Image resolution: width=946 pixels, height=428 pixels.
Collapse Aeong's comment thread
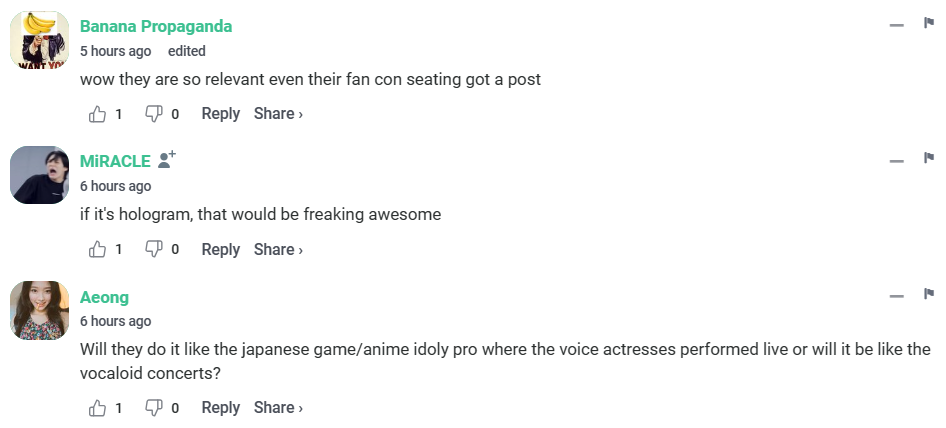point(897,297)
